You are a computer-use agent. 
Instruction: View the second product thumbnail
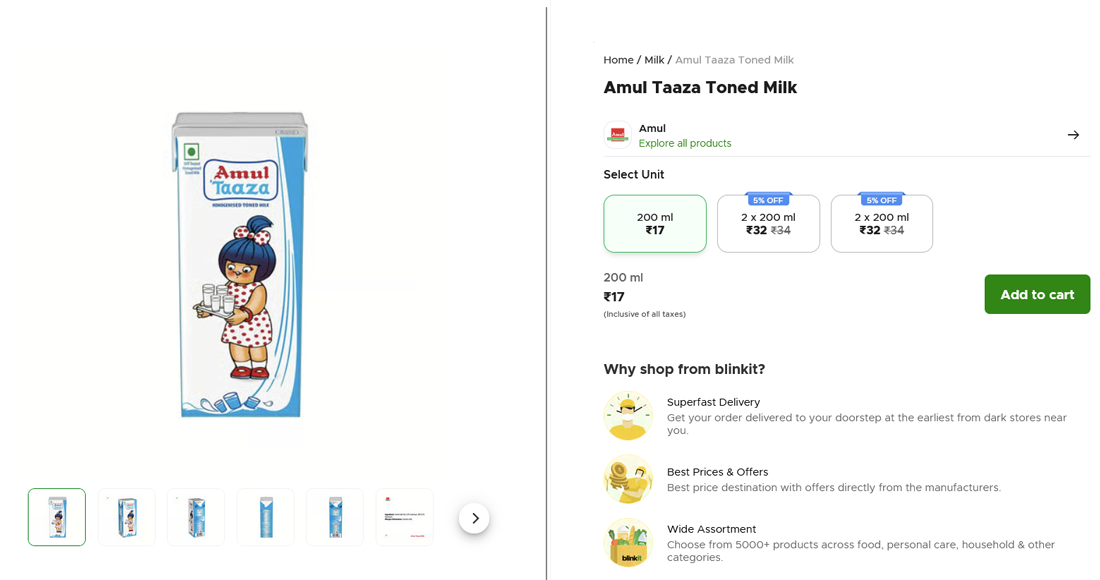tap(127, 517)
